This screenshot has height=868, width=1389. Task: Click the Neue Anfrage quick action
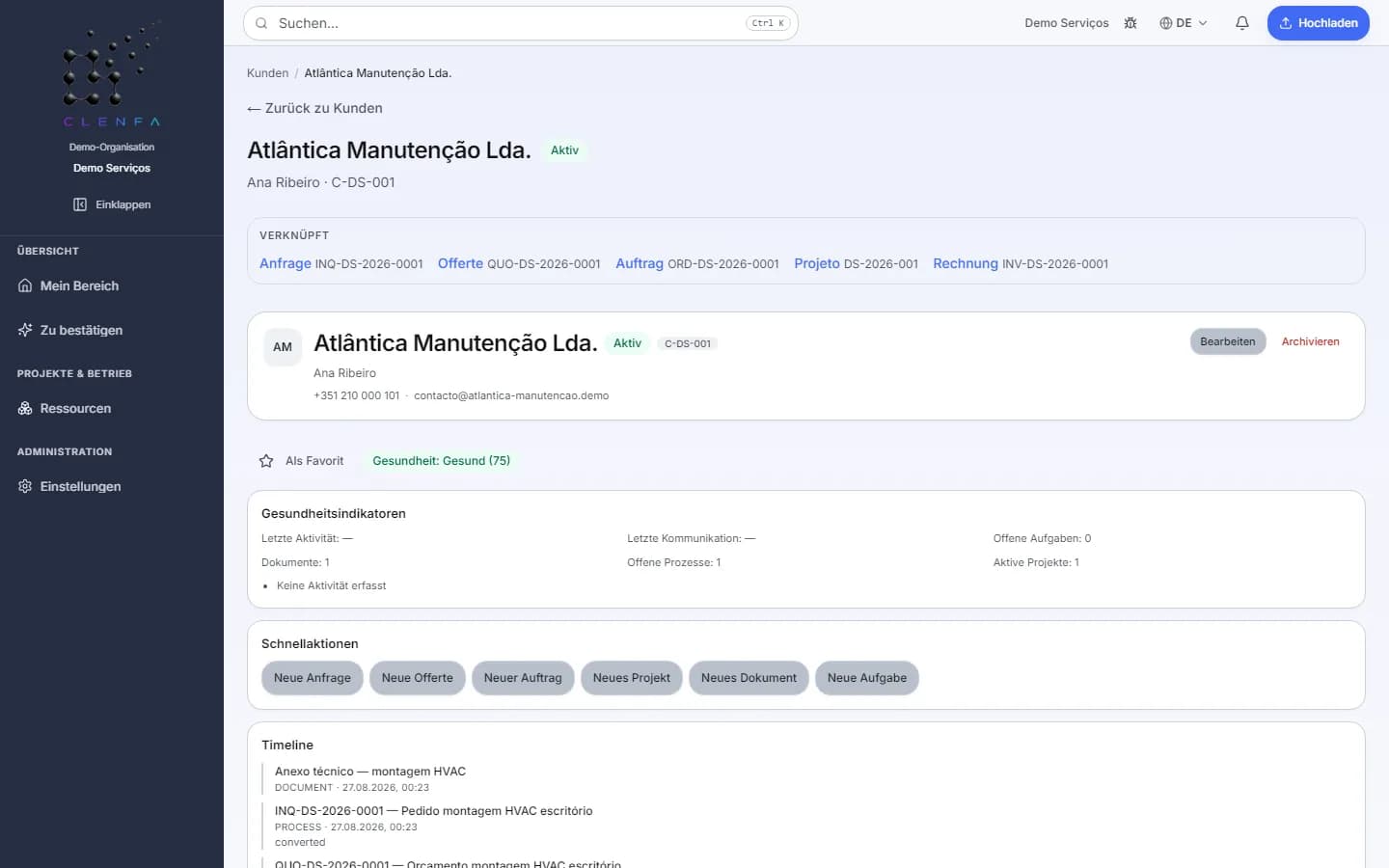click(x=313, y=678)
